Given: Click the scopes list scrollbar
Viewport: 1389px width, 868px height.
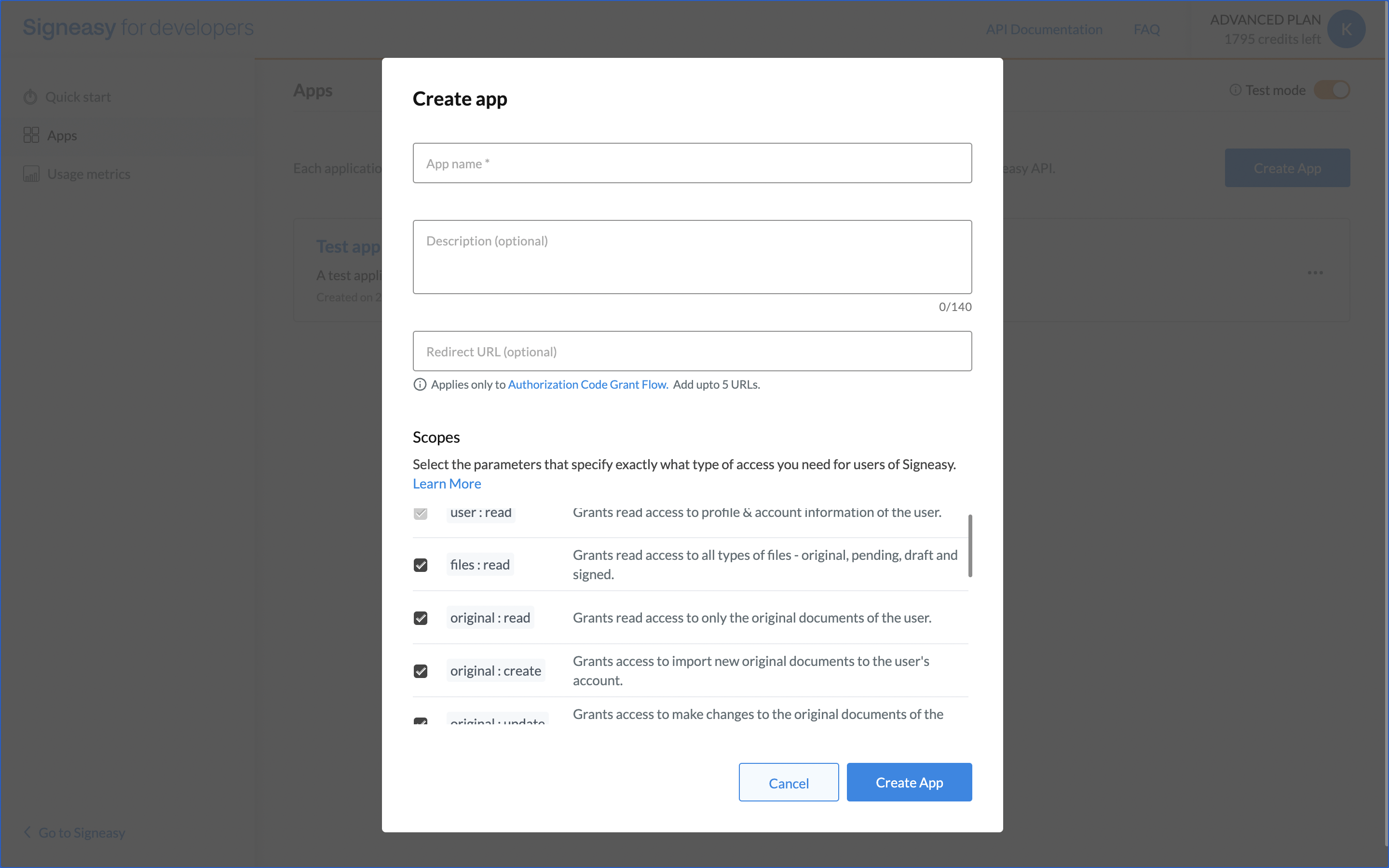Looking at the screenshot, I should 969,545.
